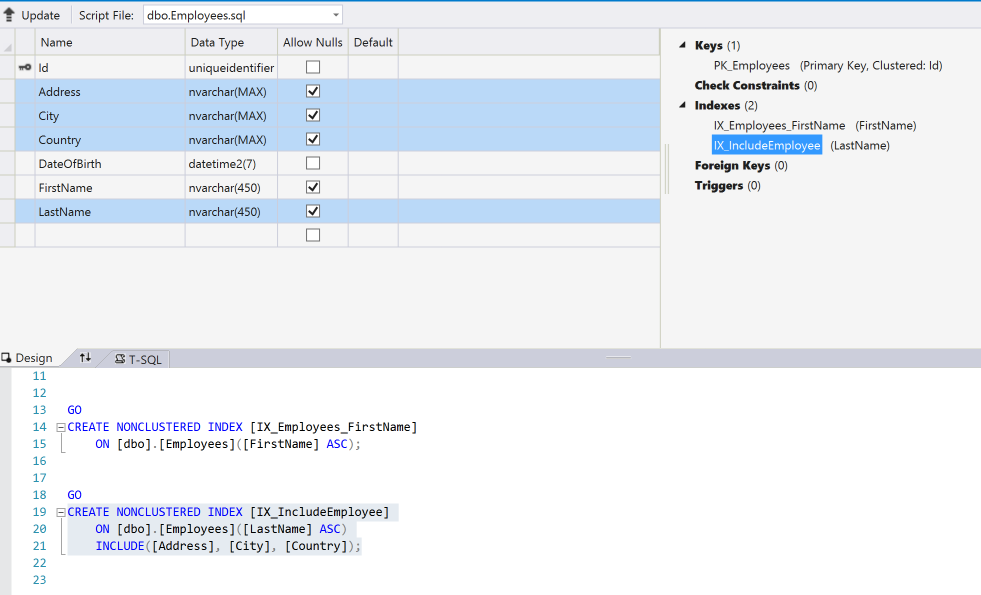
Task: Open the Script File dropdown
Action: pyautogui.click(x=335, y=15)
